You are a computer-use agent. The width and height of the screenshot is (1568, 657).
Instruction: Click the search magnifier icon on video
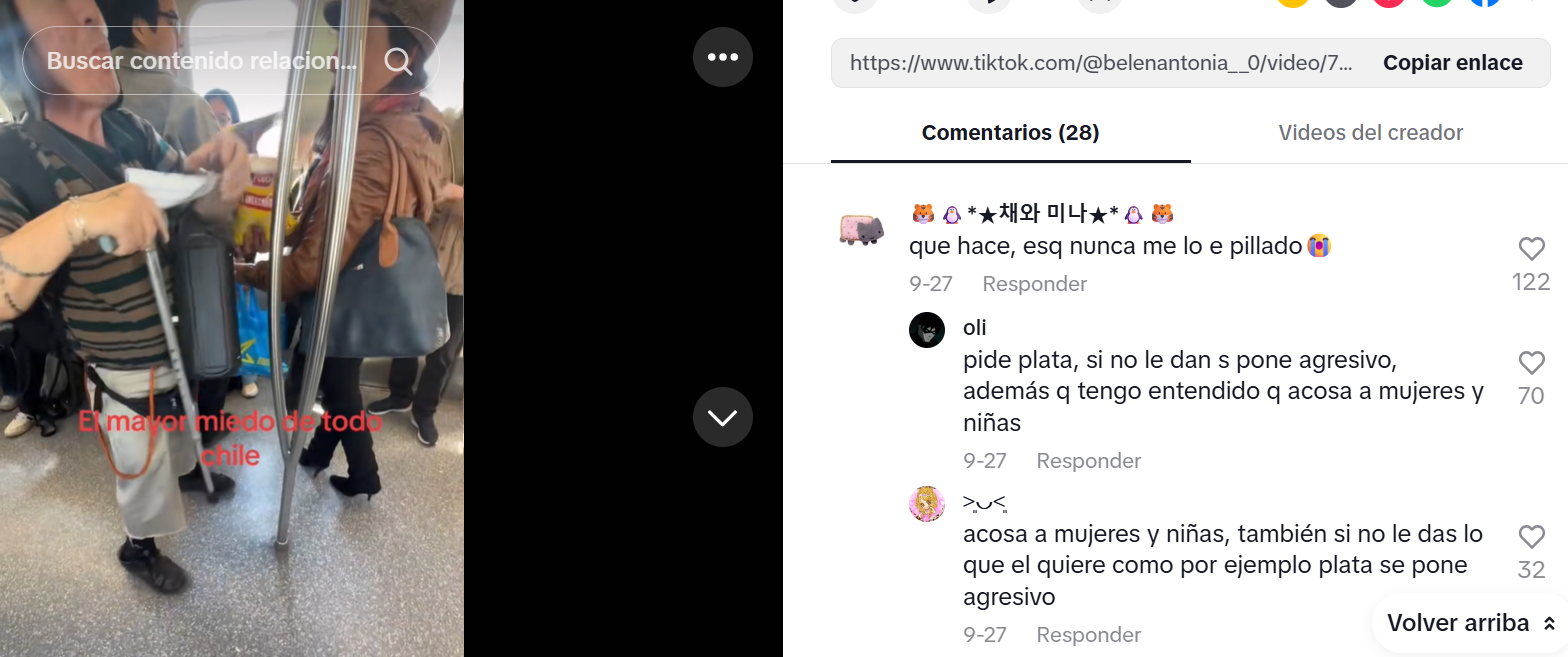[x=398, y=62]
